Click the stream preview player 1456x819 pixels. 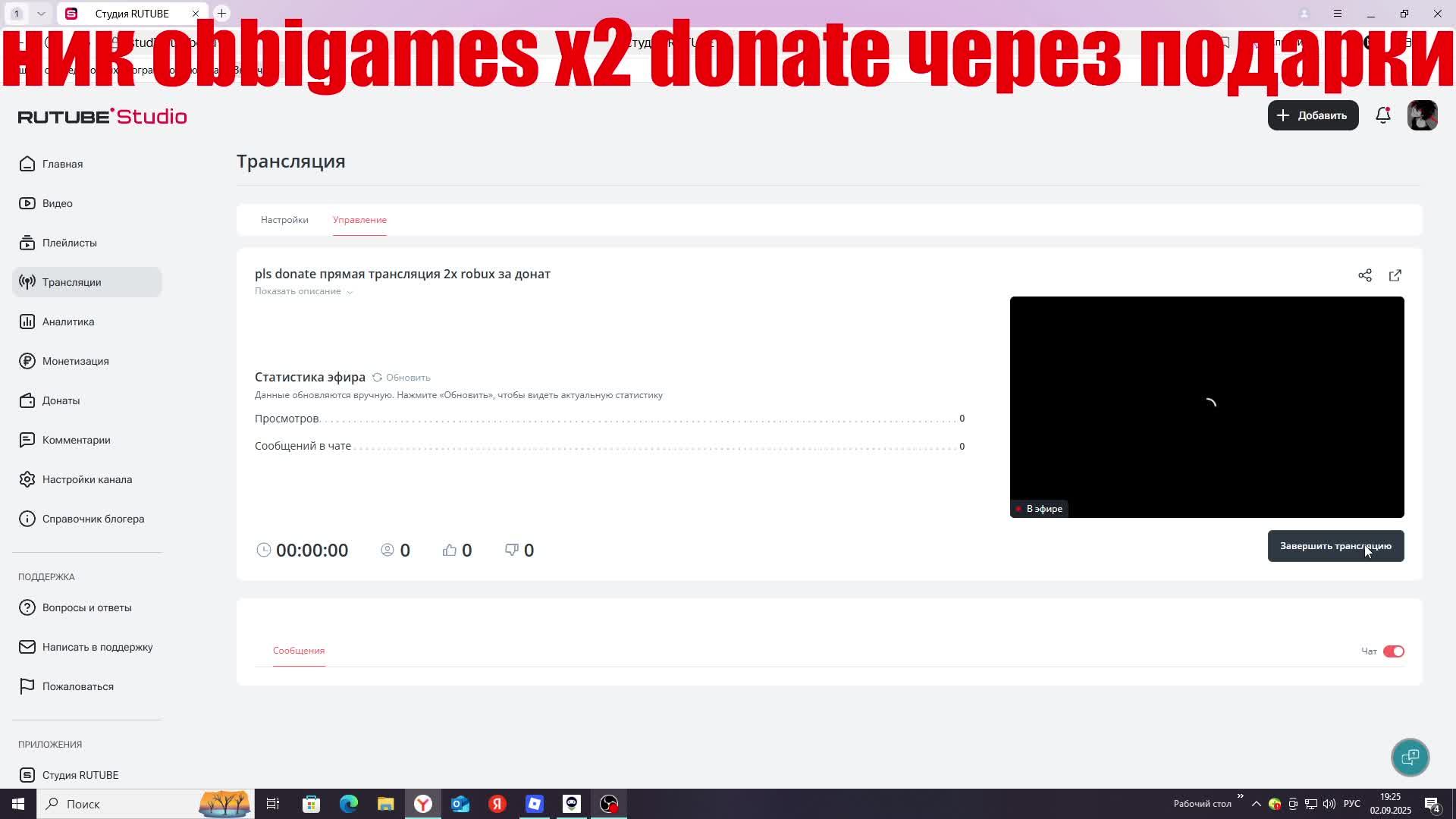1207,407
